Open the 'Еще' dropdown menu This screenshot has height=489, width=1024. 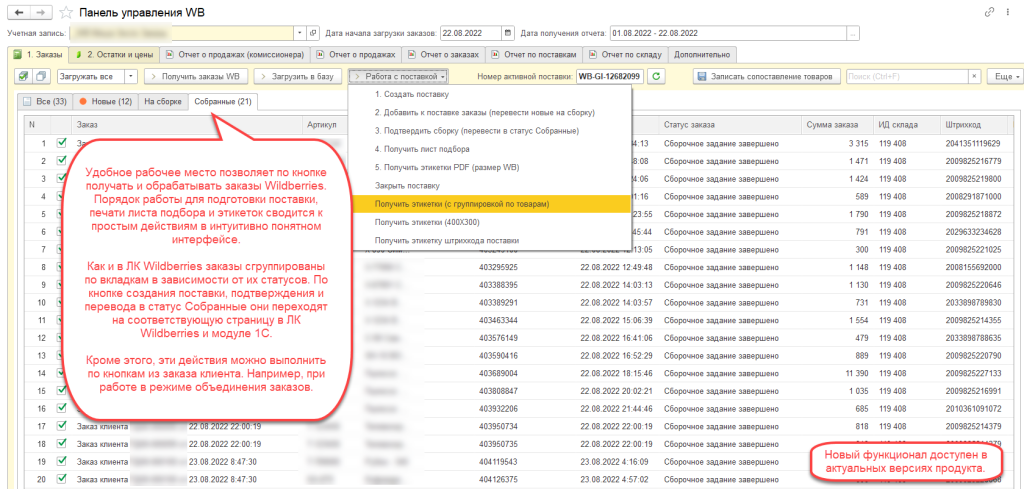[1002, 76]
